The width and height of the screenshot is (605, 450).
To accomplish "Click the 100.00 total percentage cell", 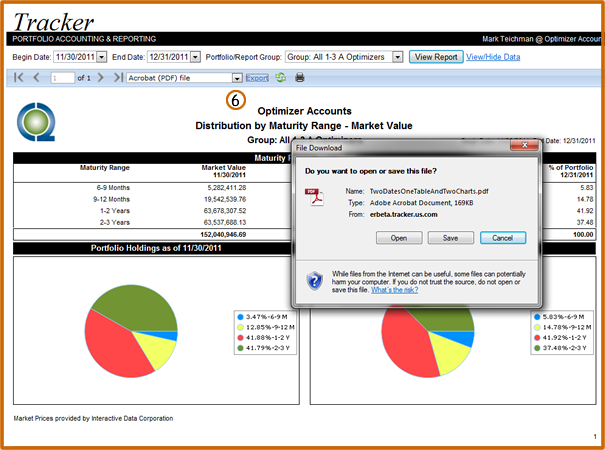I will pos(583,235).
